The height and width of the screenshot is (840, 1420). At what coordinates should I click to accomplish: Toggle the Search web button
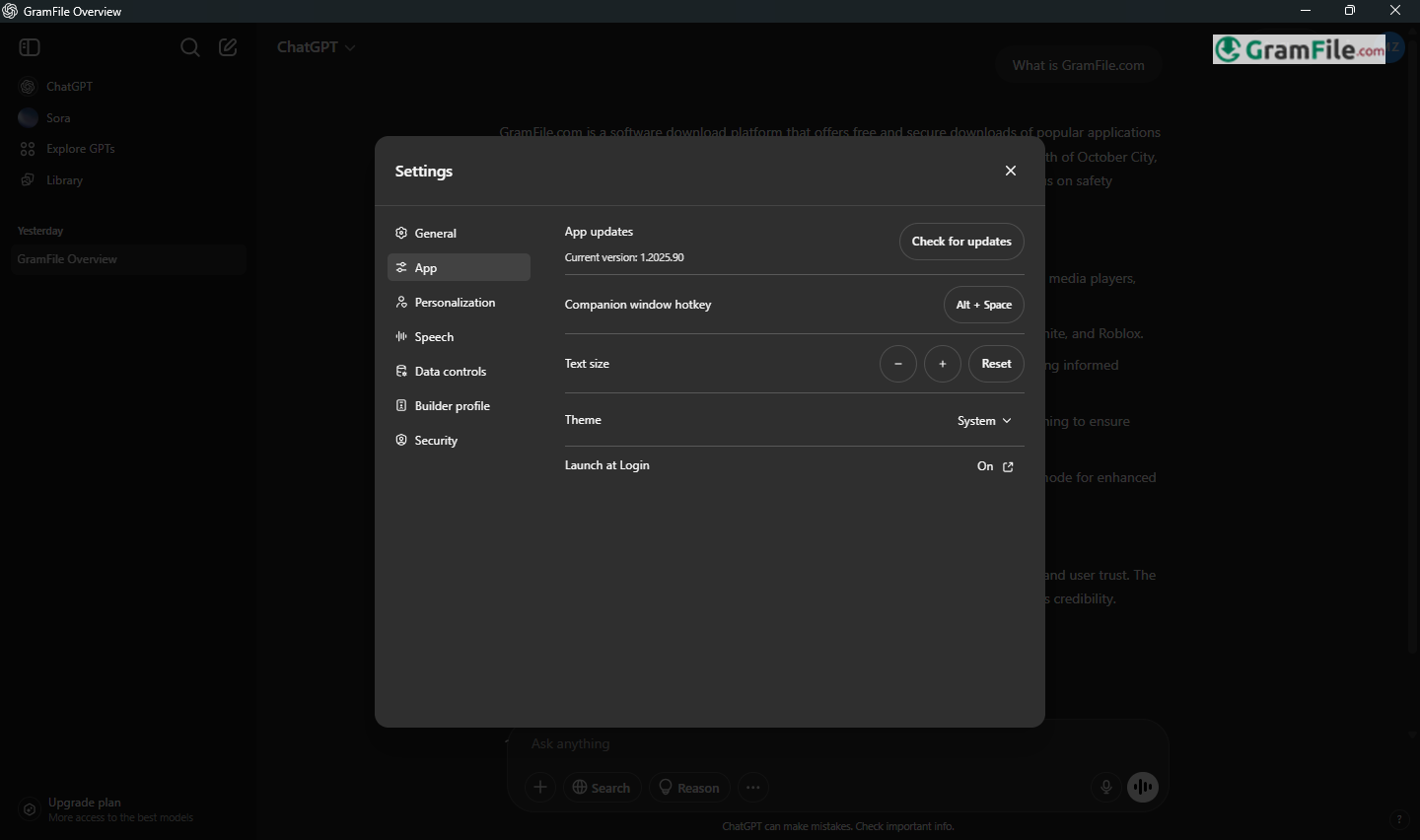click(x=602, y=787)
